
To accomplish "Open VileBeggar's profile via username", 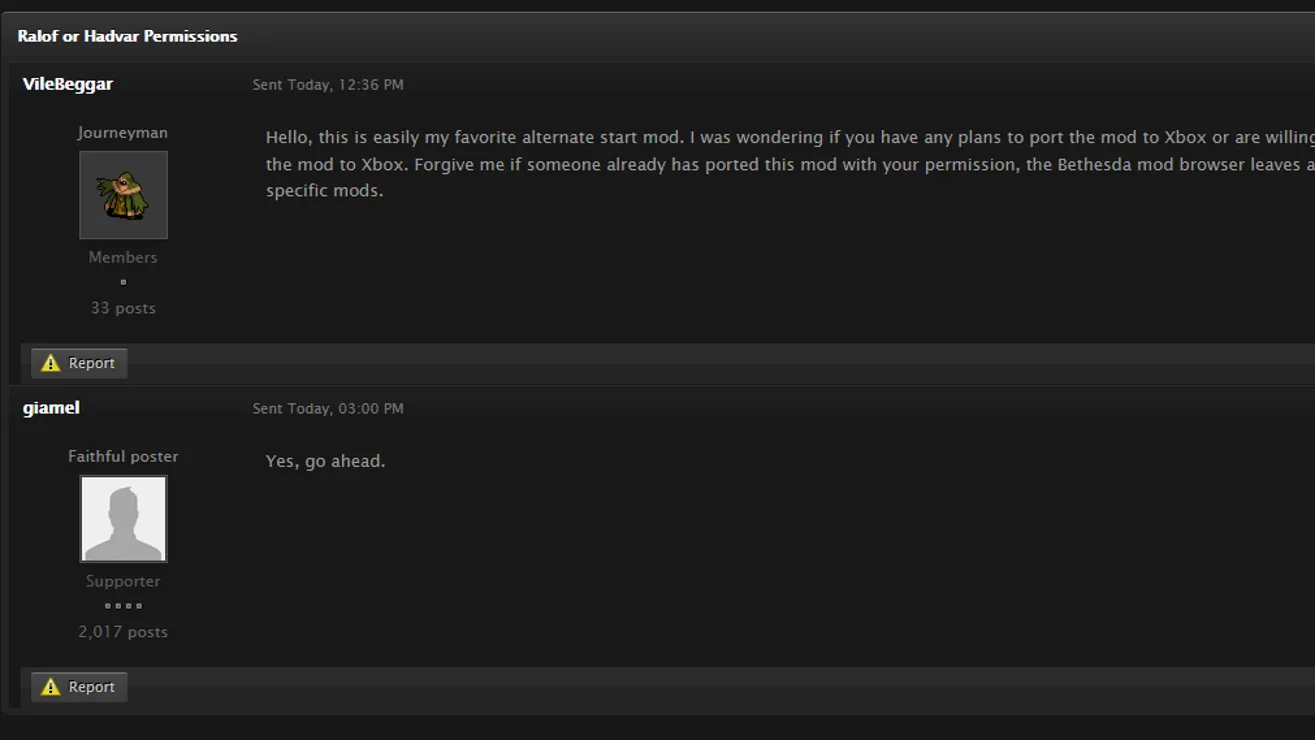I will (68, 84).
